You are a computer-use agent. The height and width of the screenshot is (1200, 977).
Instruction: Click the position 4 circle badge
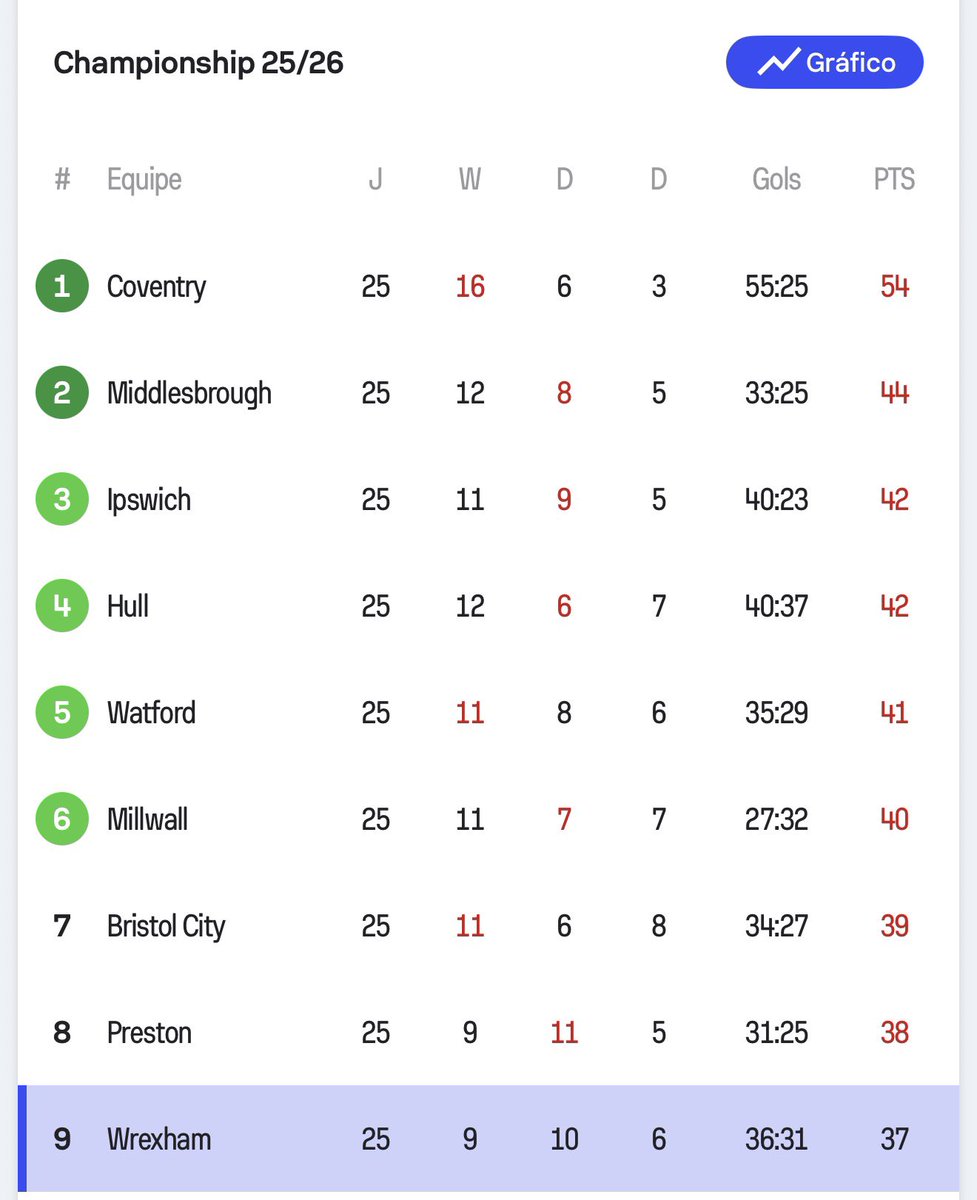point(62,606)
